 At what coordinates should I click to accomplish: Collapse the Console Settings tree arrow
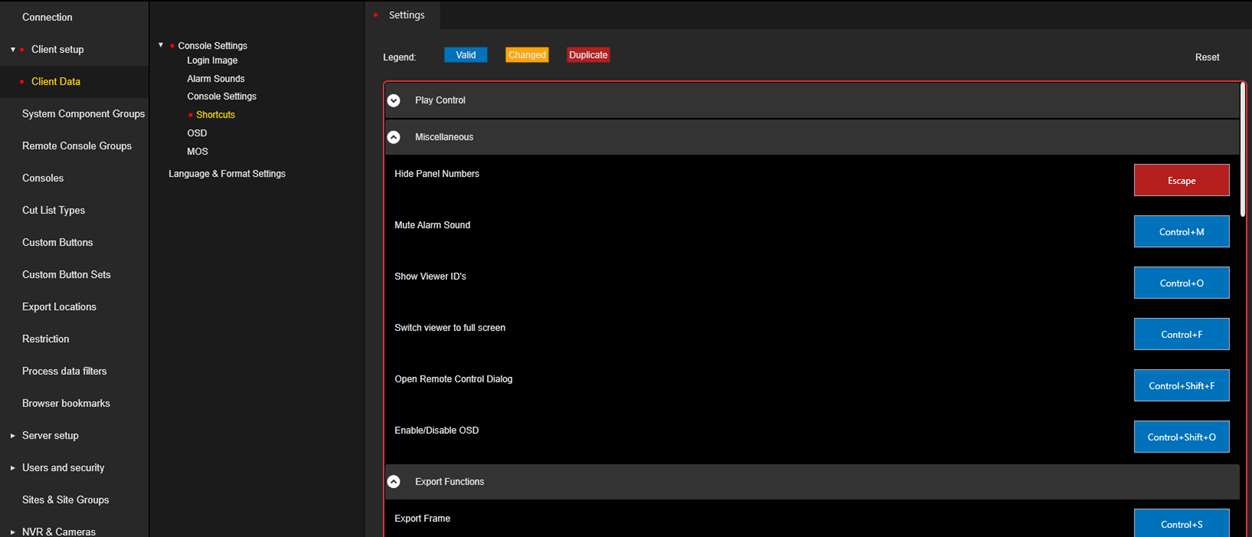[161, 45]
